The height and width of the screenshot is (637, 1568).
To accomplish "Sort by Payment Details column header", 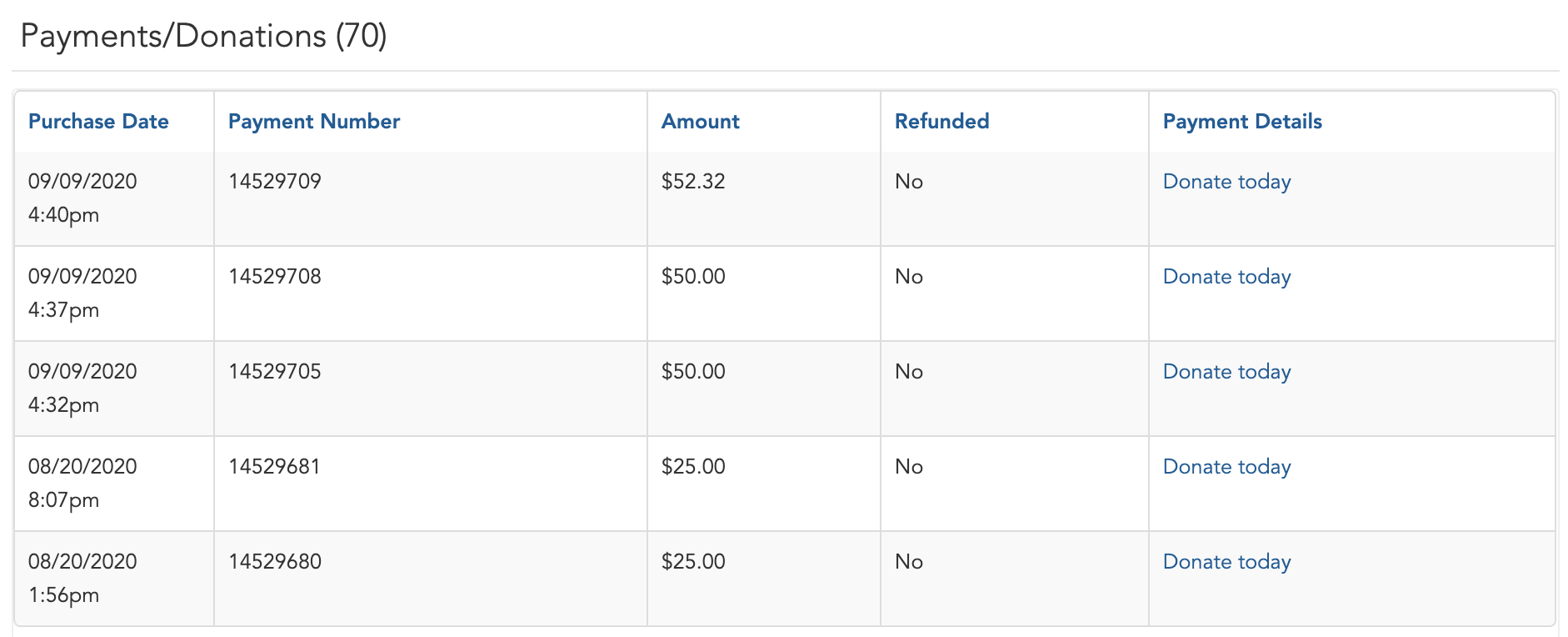I will point(1242,122).
